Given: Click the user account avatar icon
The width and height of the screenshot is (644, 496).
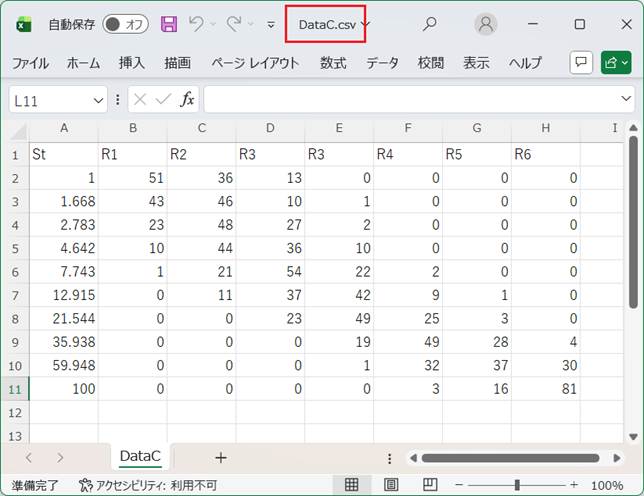Looking at the screenshot, I should pos(486,24).
